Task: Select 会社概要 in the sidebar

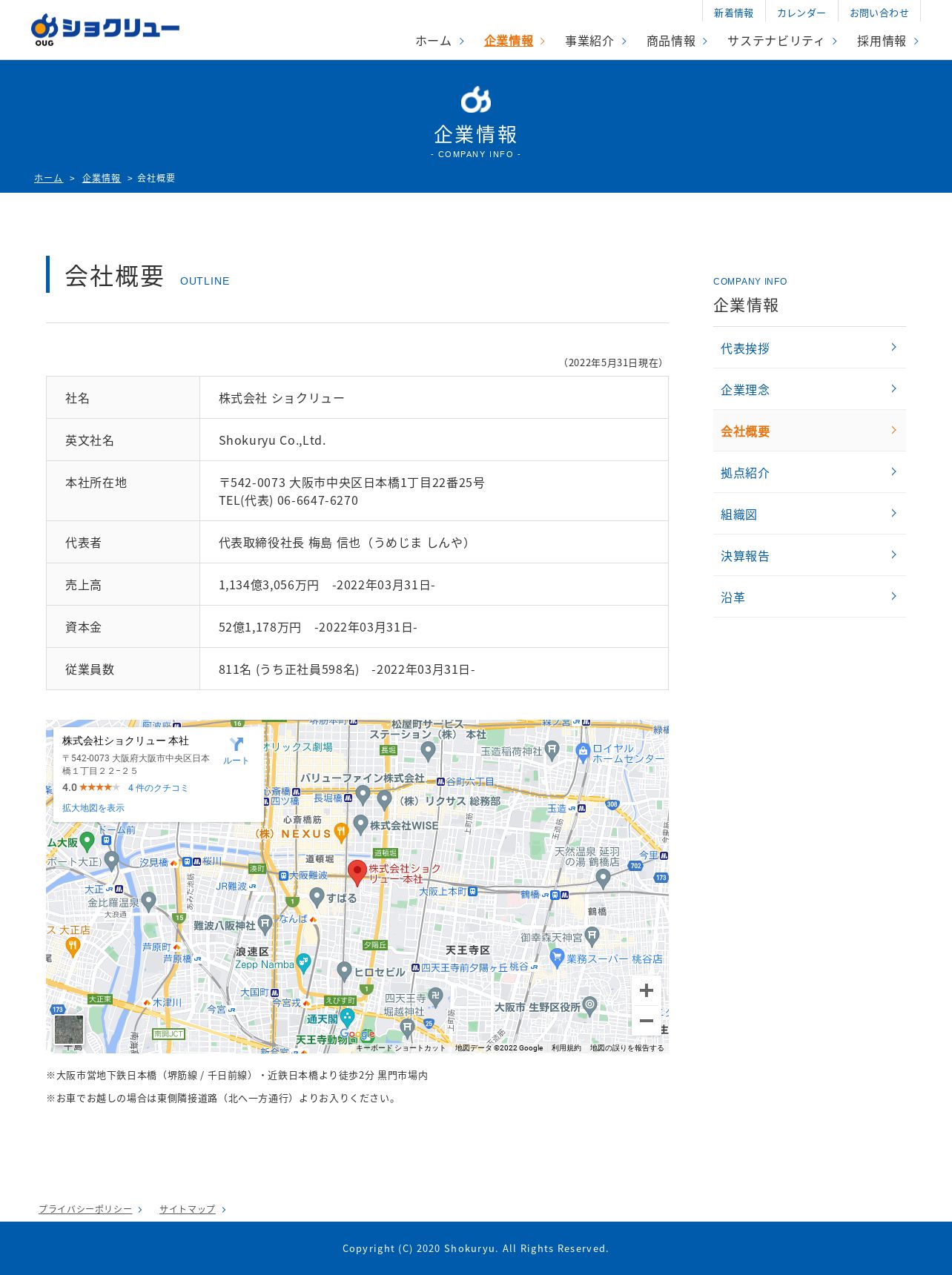Action: click(810, 431)
